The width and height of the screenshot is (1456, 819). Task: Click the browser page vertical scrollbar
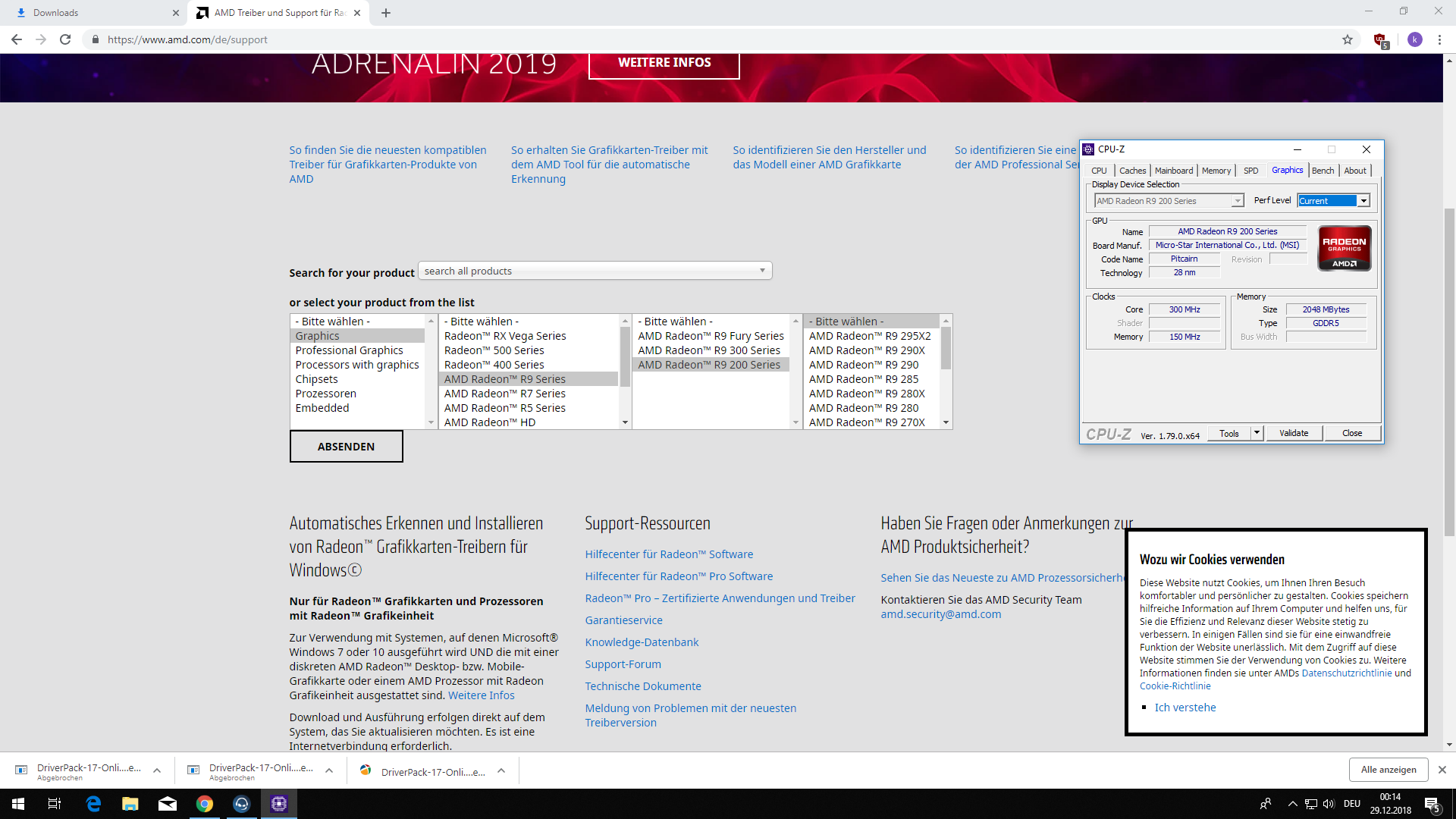(1449, 372)
